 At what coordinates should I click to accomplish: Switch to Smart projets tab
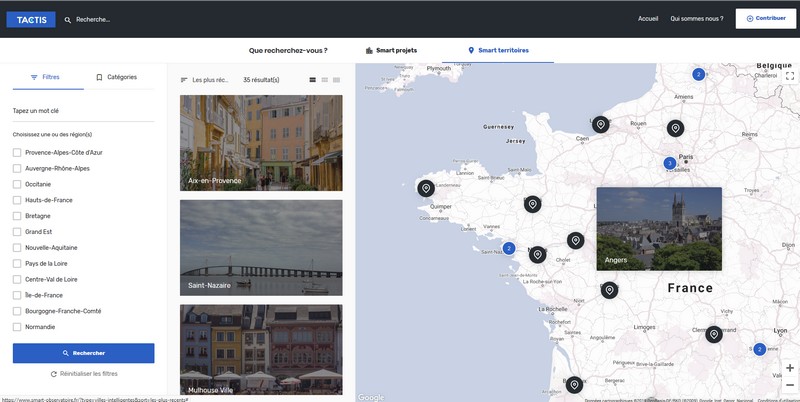point(391,51)
